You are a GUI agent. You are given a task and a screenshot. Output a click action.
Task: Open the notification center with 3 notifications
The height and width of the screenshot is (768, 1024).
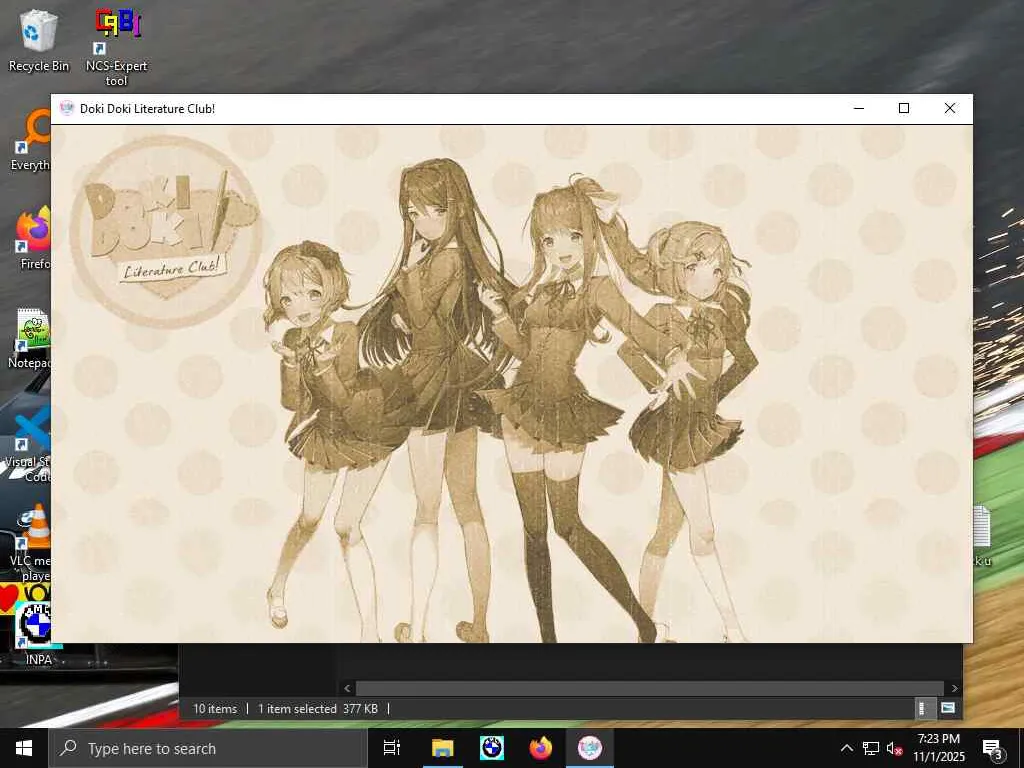tap(993, 749)
